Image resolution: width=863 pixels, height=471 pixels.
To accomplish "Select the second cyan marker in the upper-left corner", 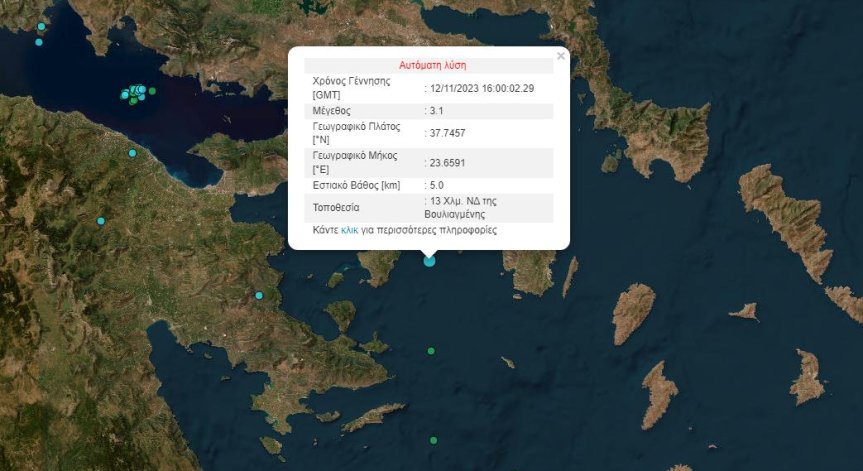I will click(x=39, y=42).
